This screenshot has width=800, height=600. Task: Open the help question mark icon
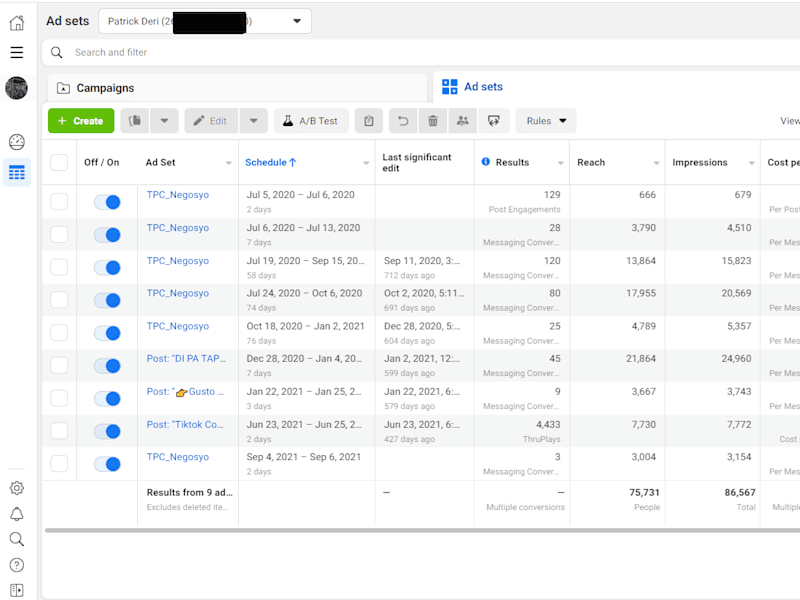click(17, 565)
